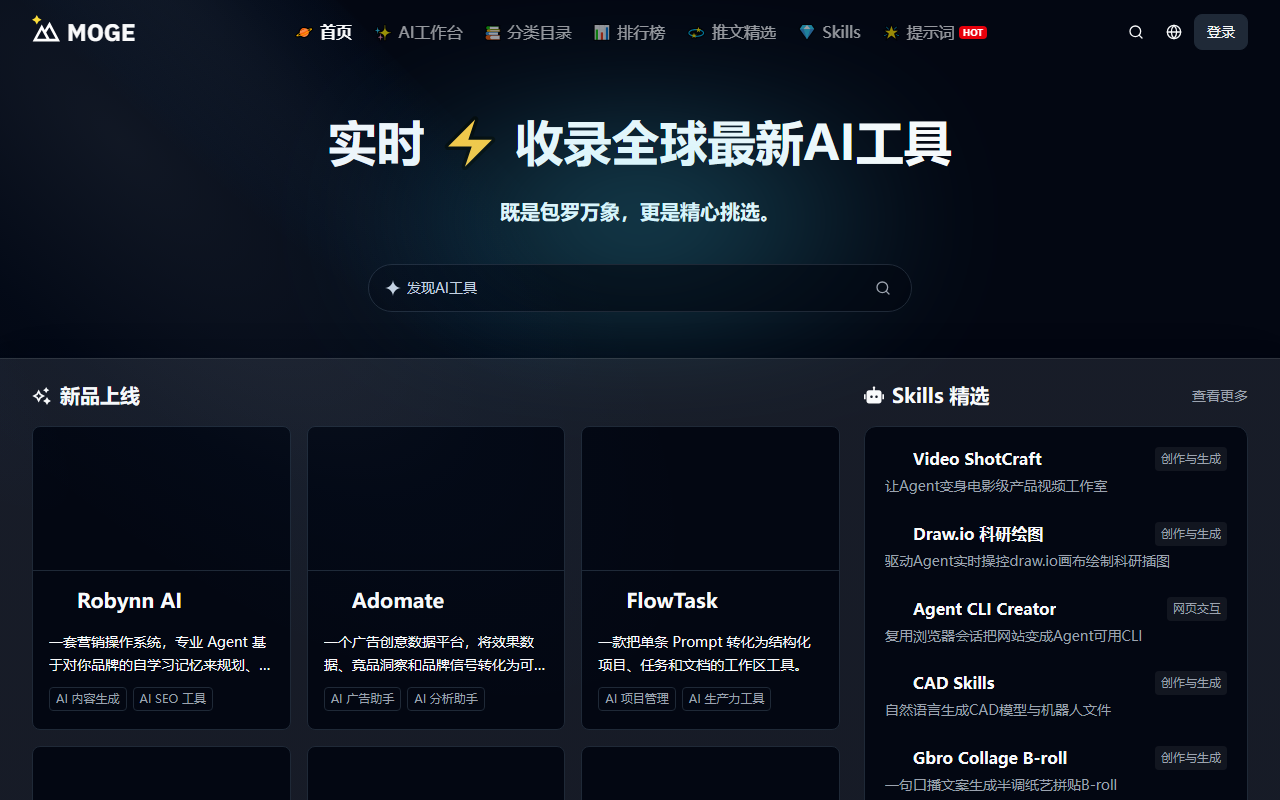This screenshot has height=800, width=1280.
Task: Click the red HOT badge
Action: point(973,32)
